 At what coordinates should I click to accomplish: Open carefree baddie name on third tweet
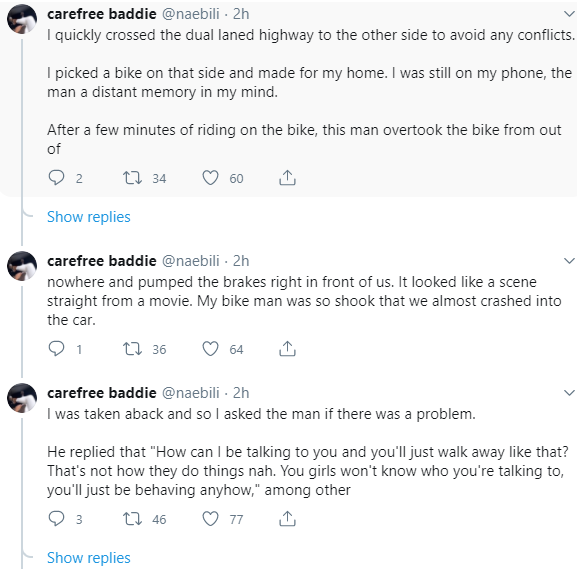tap(102, 393)
